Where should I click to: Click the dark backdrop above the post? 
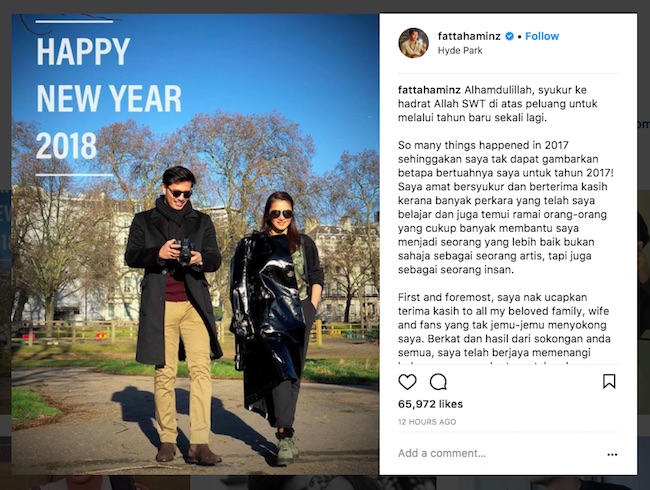325,6
